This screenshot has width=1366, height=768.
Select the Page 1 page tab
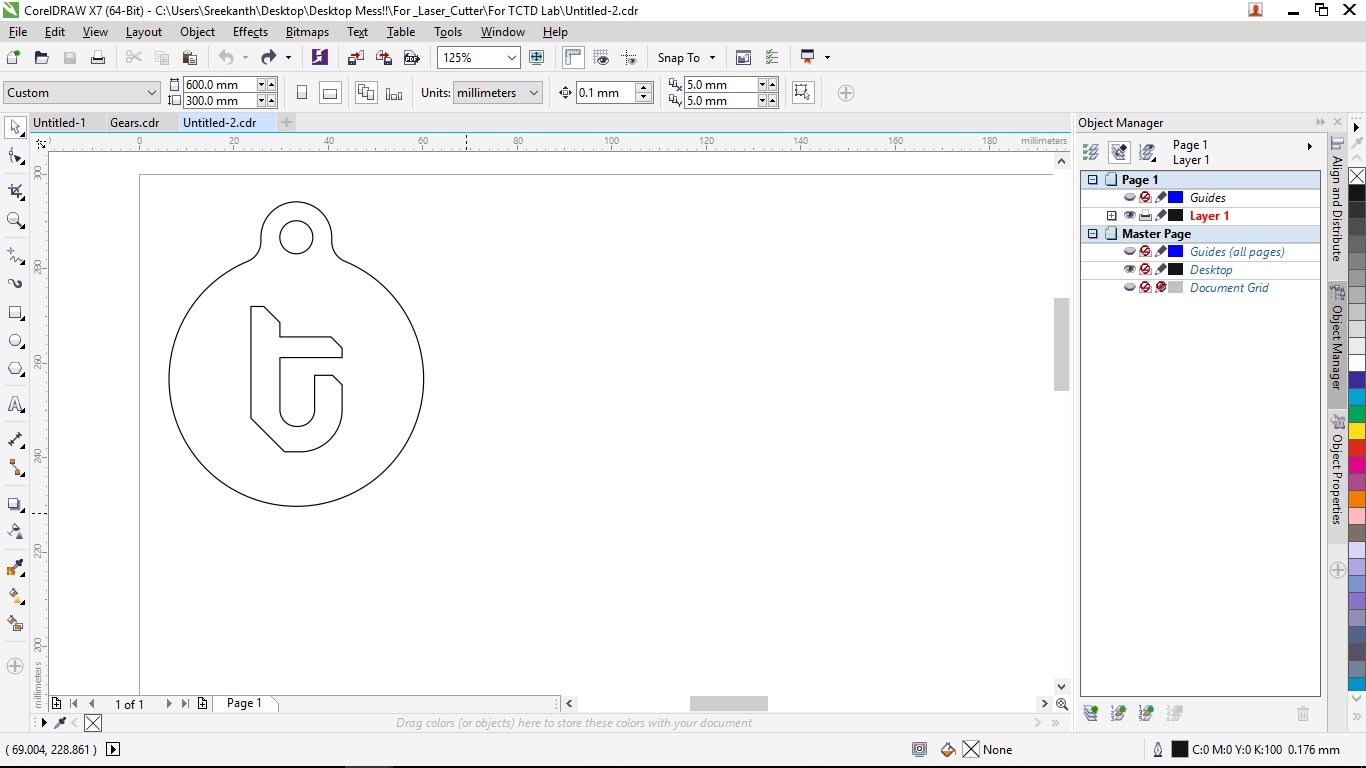click(244, 704)
